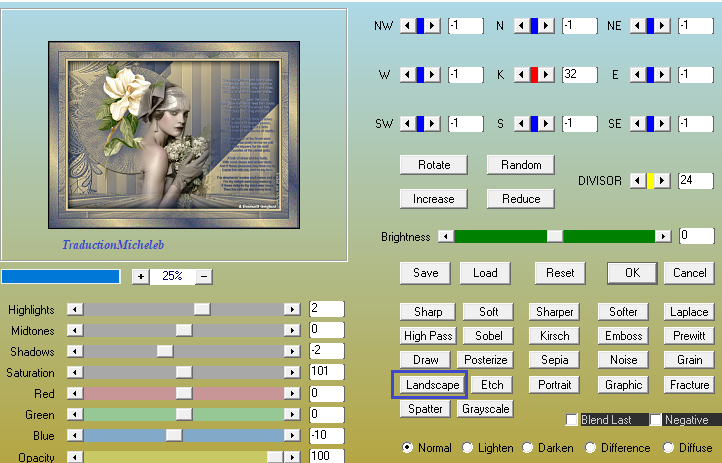Click Brightness slider right arrow
The height and width of the screenshot is (463, 722).
tap(663, 237)
